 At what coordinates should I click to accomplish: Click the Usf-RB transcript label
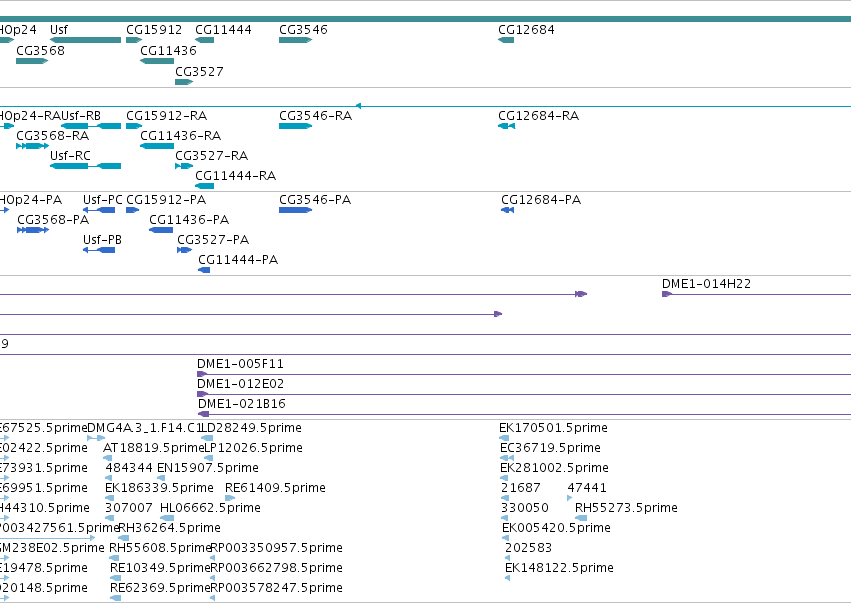(x=81, y=116)
